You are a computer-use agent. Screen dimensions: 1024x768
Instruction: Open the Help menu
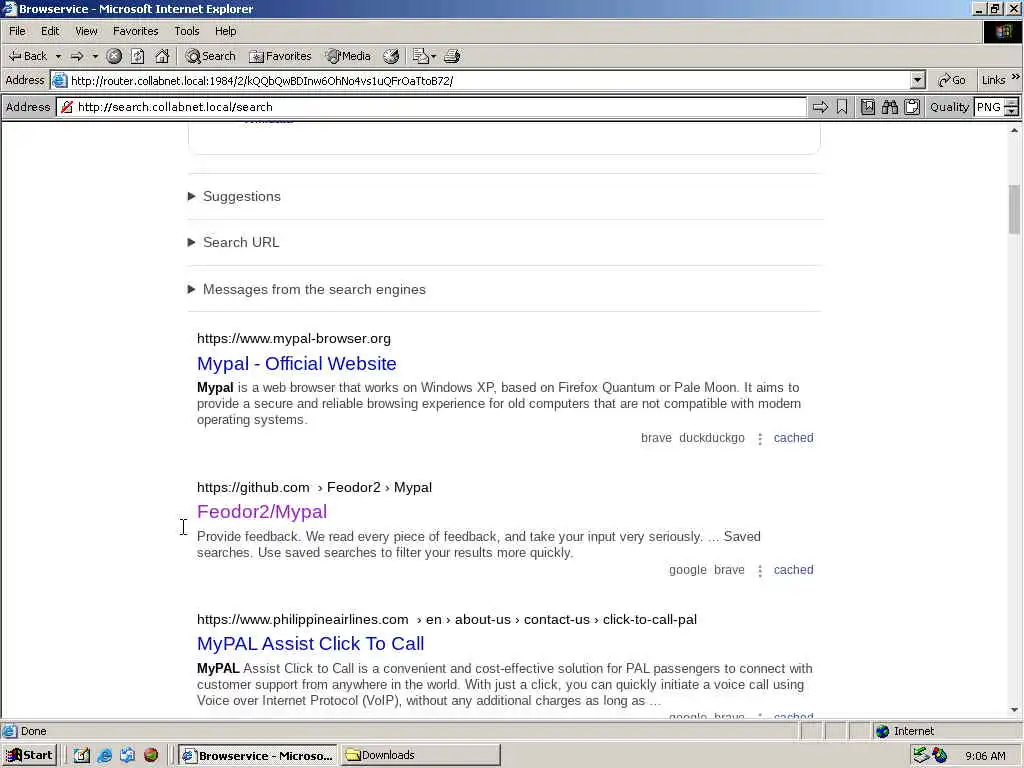click(226, 31)
